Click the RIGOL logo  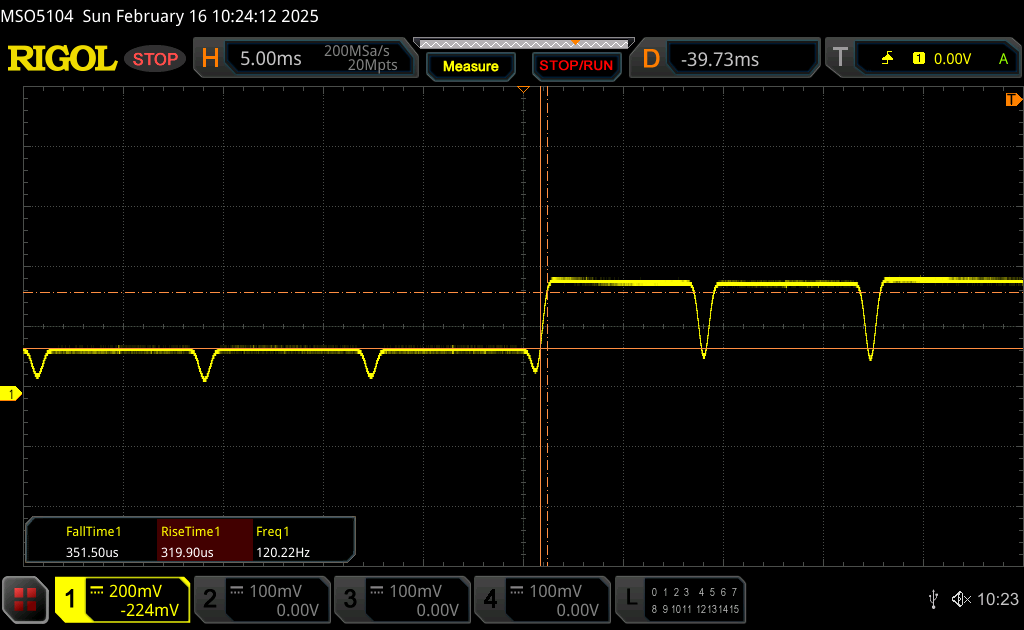pos(62,59)
